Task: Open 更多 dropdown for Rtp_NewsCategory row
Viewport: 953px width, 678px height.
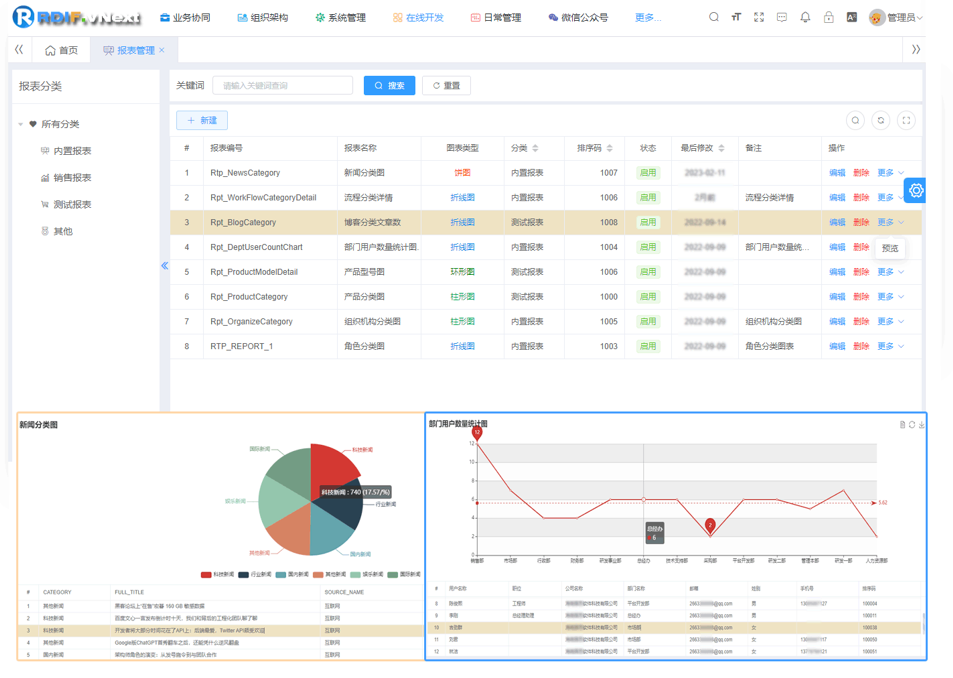Action: click(x=890, y=173)
